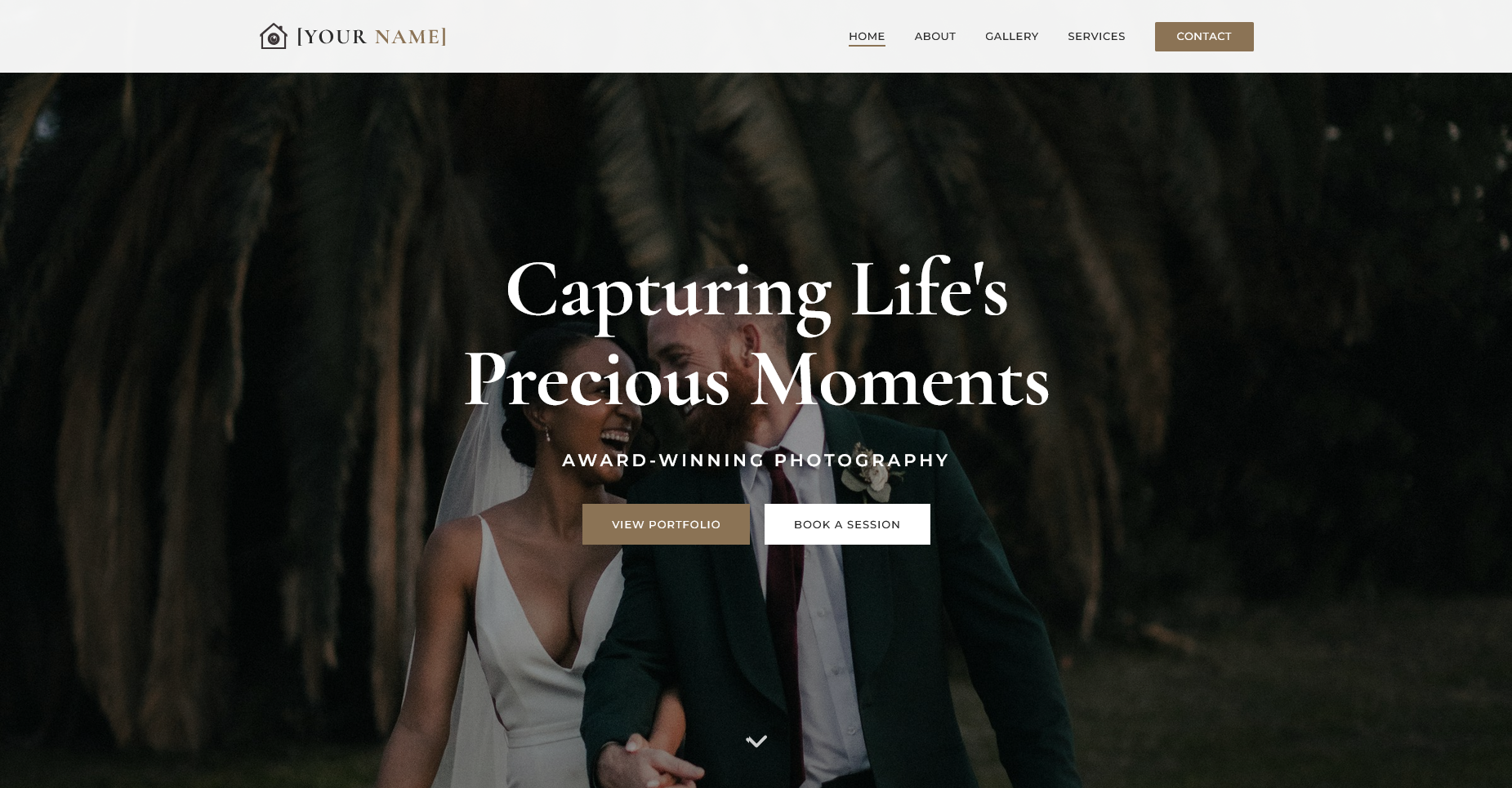Select the Award-Winning Photography tagline

(x=756, y=461)
